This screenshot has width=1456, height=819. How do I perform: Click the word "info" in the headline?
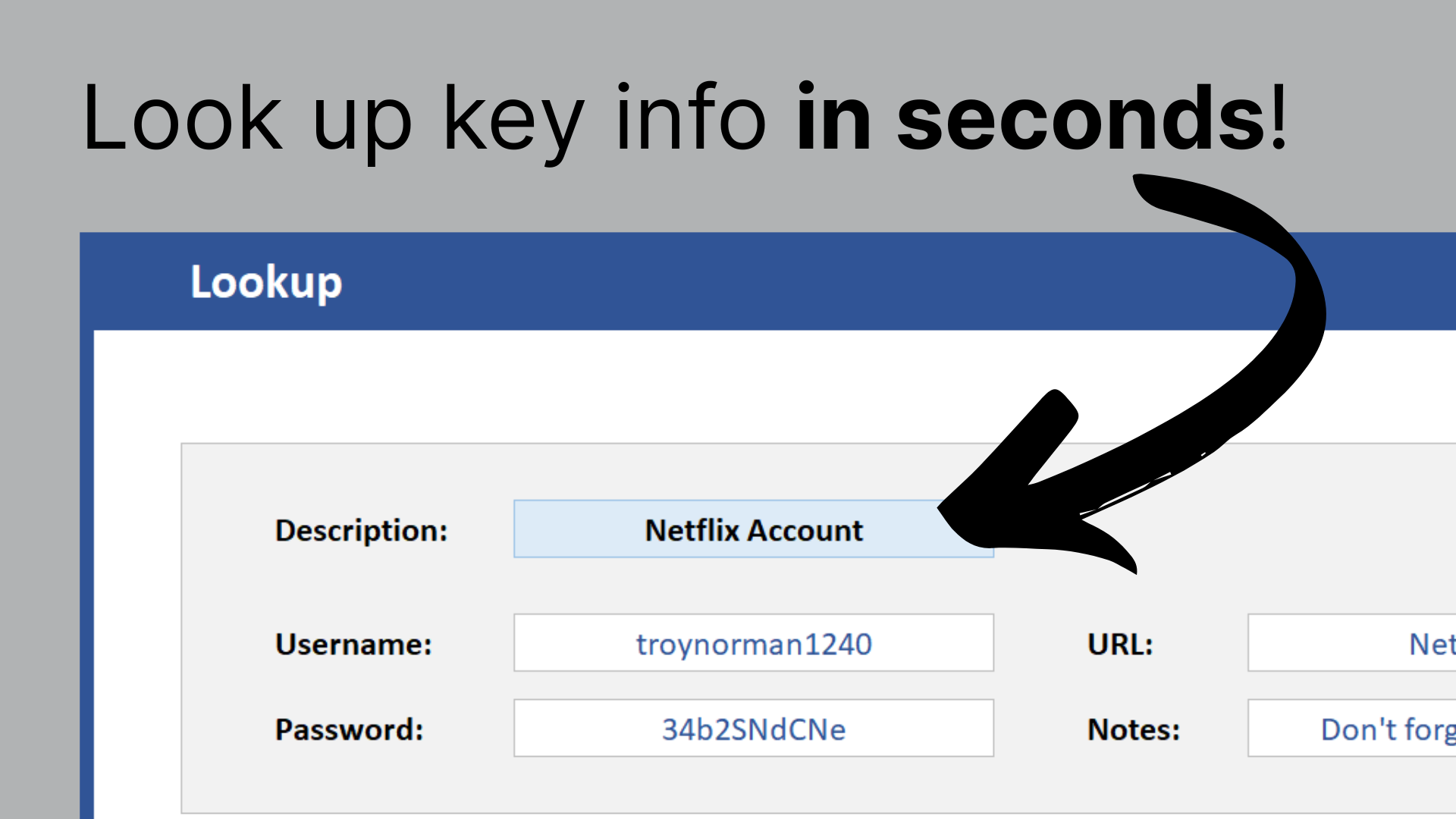point(690,118)
